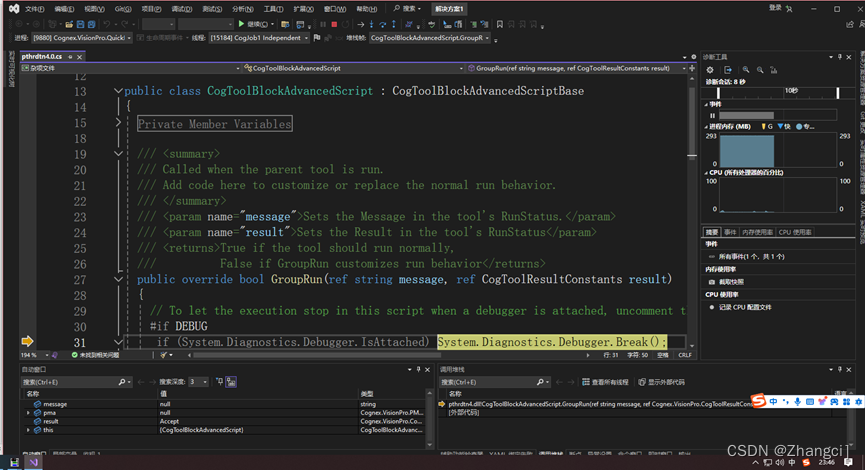The image size is (865, 470).
Task: Open the 工具(T) menu
Action: (273, 9)
